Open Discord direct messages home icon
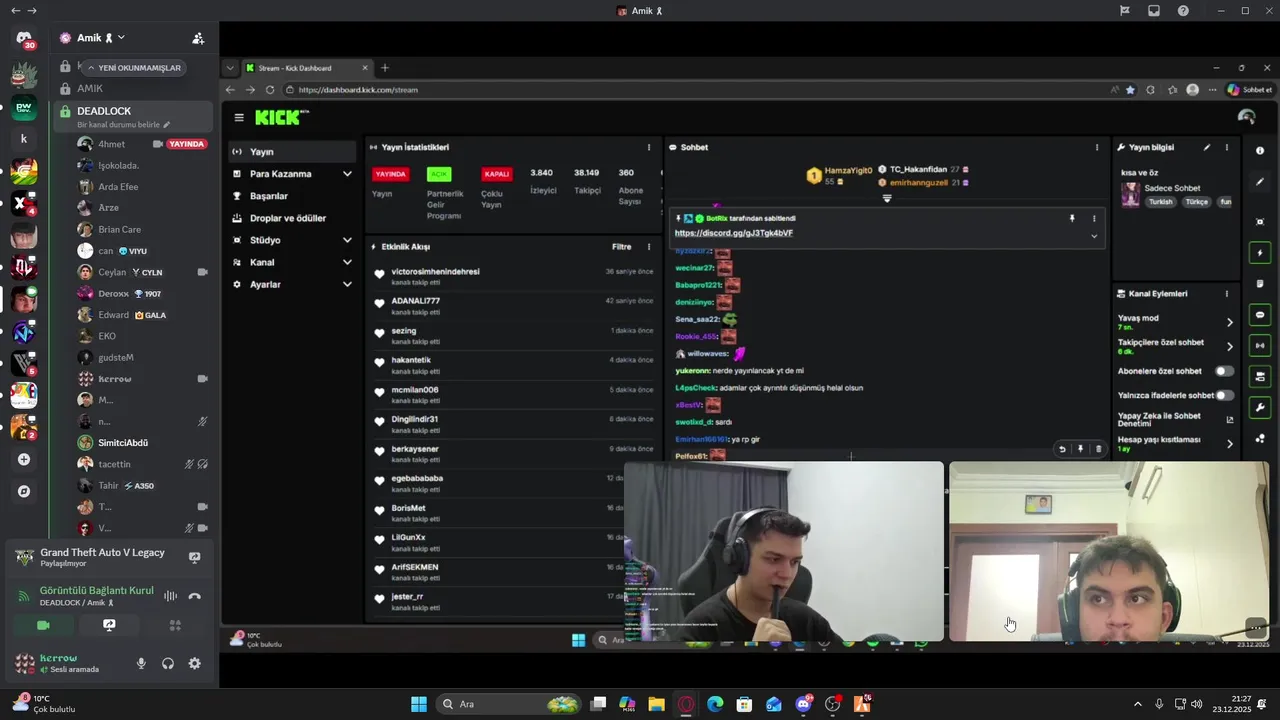Screen dimensions: 1280x720 tap(24, 38)
